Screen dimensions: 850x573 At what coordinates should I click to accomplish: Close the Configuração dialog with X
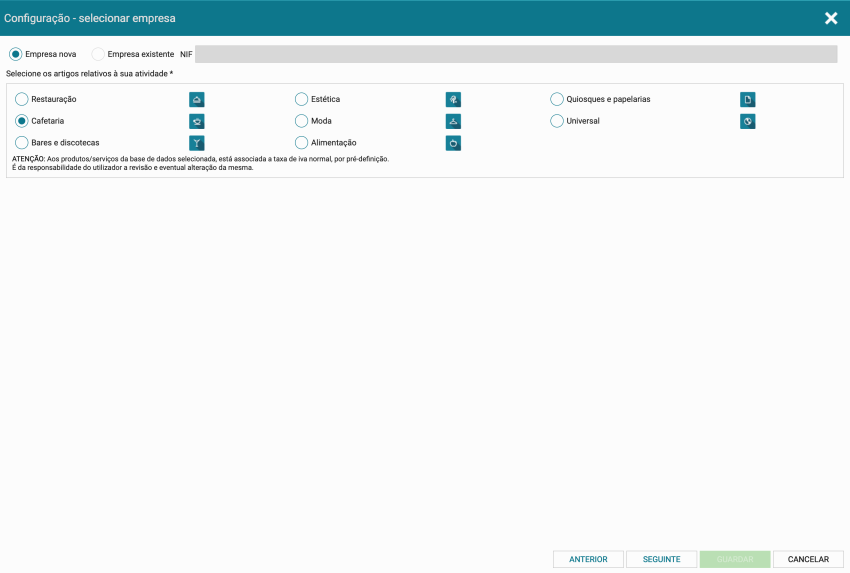[x=831, y=18]
